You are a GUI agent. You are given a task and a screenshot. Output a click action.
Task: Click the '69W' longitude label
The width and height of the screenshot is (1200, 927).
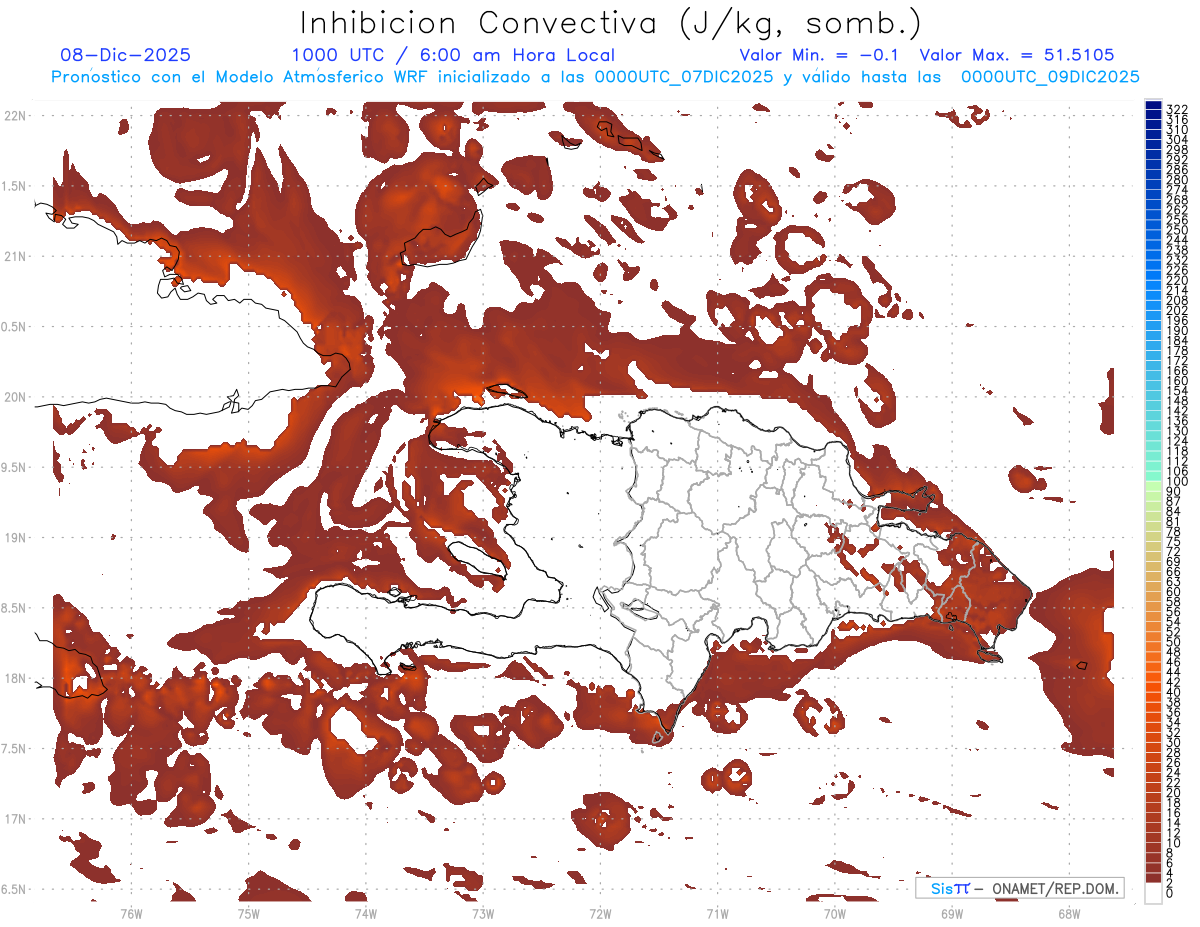pos(952,913)
